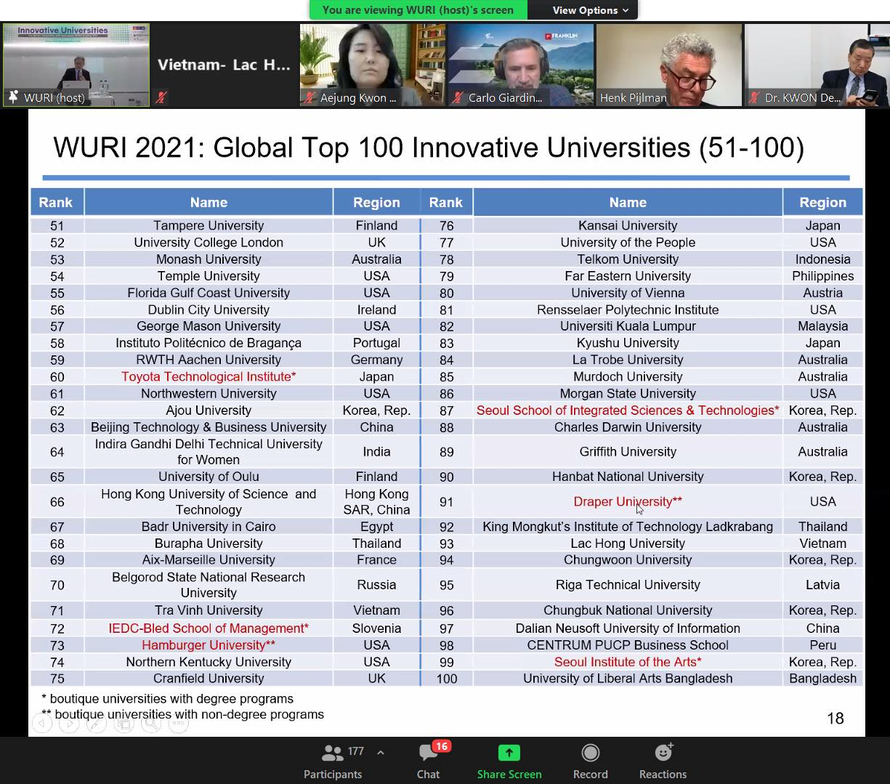Viewport: 890px width, 784px height.
Task: Click Toyota Technological Institute in the table
Action: pyautogui.click(x=208, y=377)
